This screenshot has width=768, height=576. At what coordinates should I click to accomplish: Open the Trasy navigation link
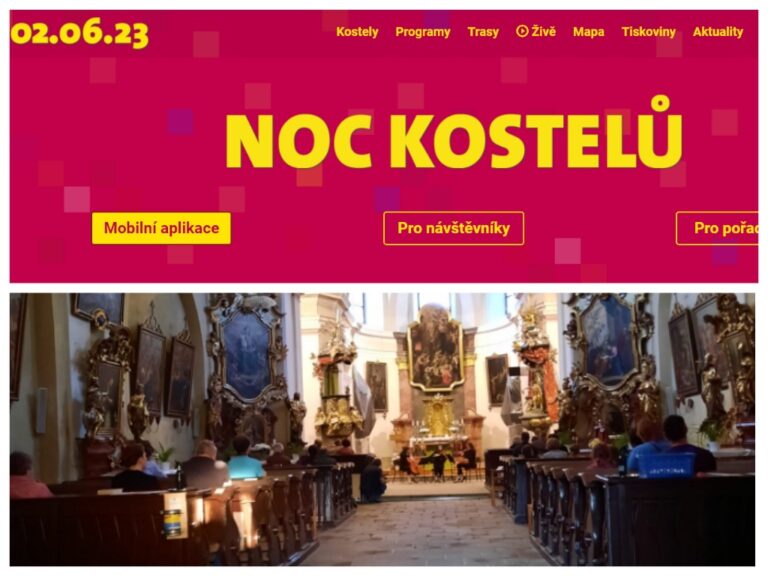point(483,32)
